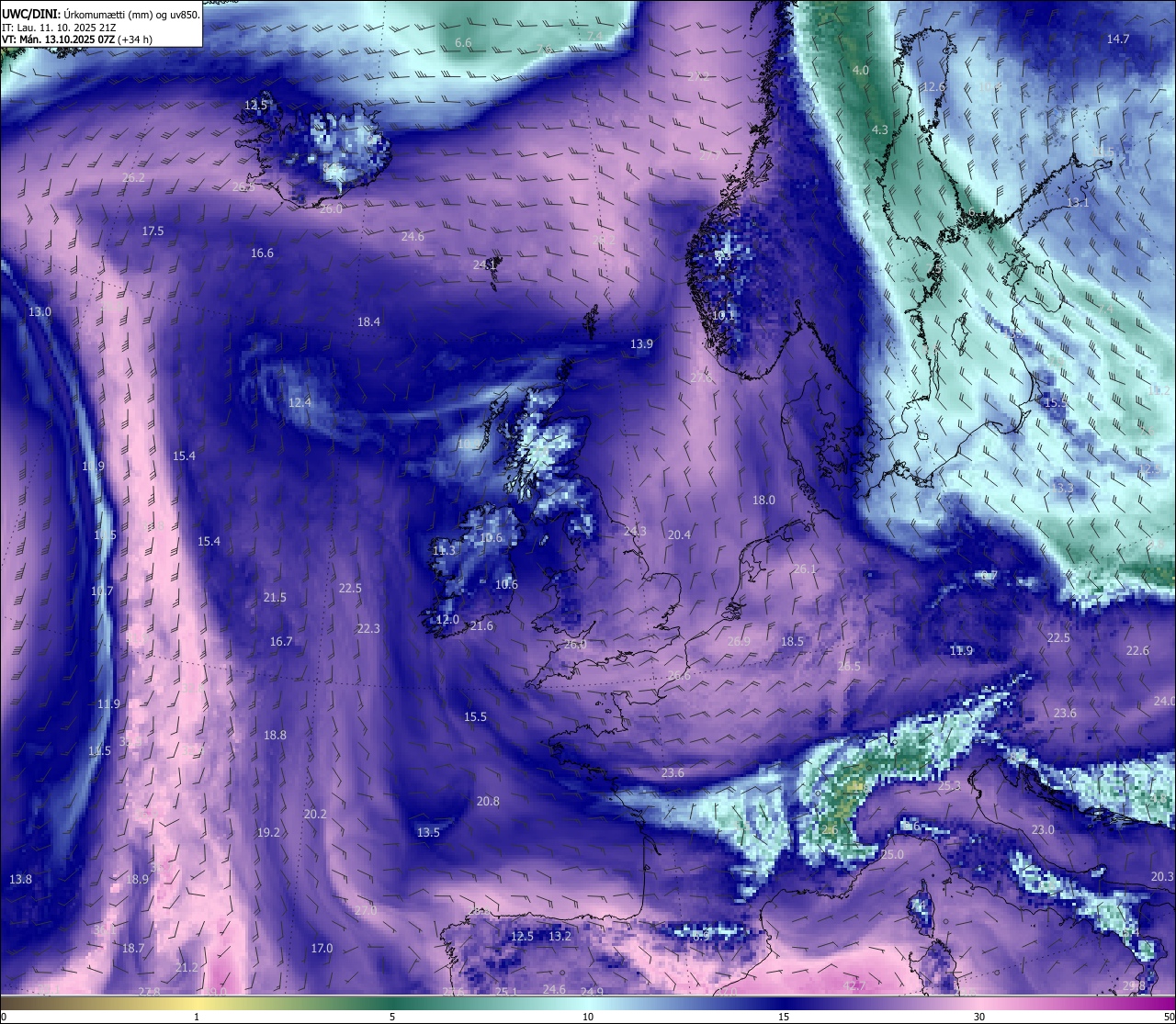Click the 13.1 value label
The height and width of the screenshot is (1024, 1176).
coord(1078,202)
